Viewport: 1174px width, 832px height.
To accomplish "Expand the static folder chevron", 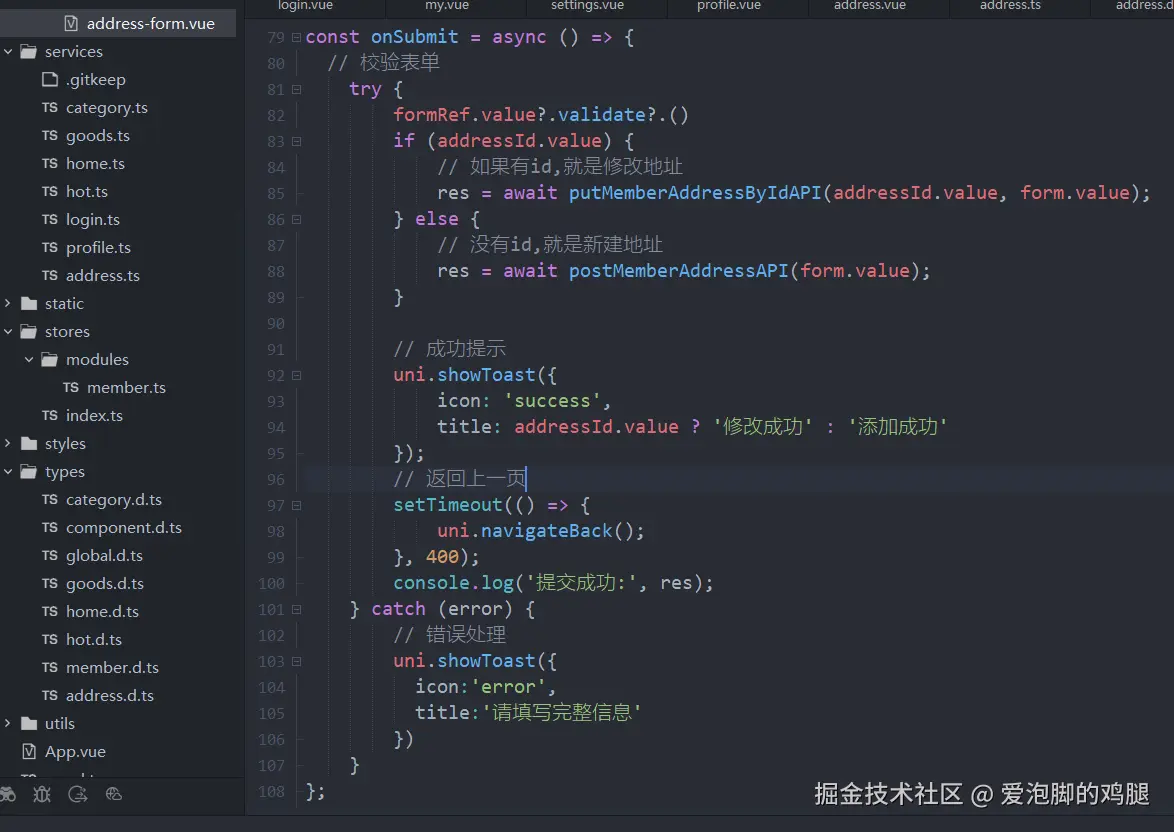I will coord(8,303).
